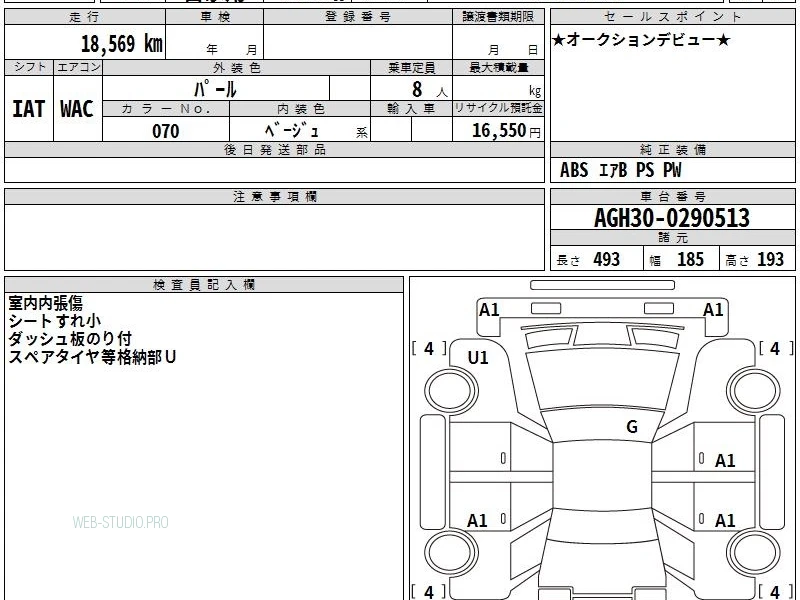Screen dimensions: 800x600
Task: Select the WAC air conditioner value
Action: pyautogui.click(x=77, y=109)
